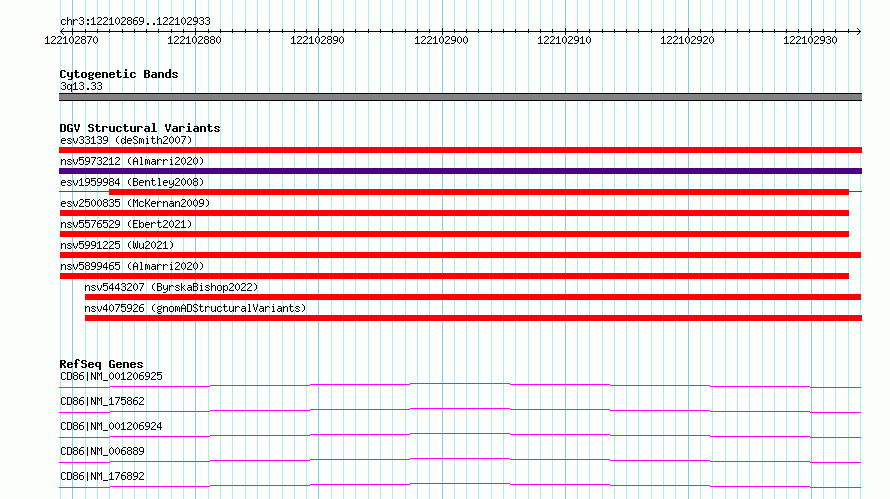890x499 pixels.
Task: Open variant nsv5899465 (Almarri2020) label
Action: [132, 266]
